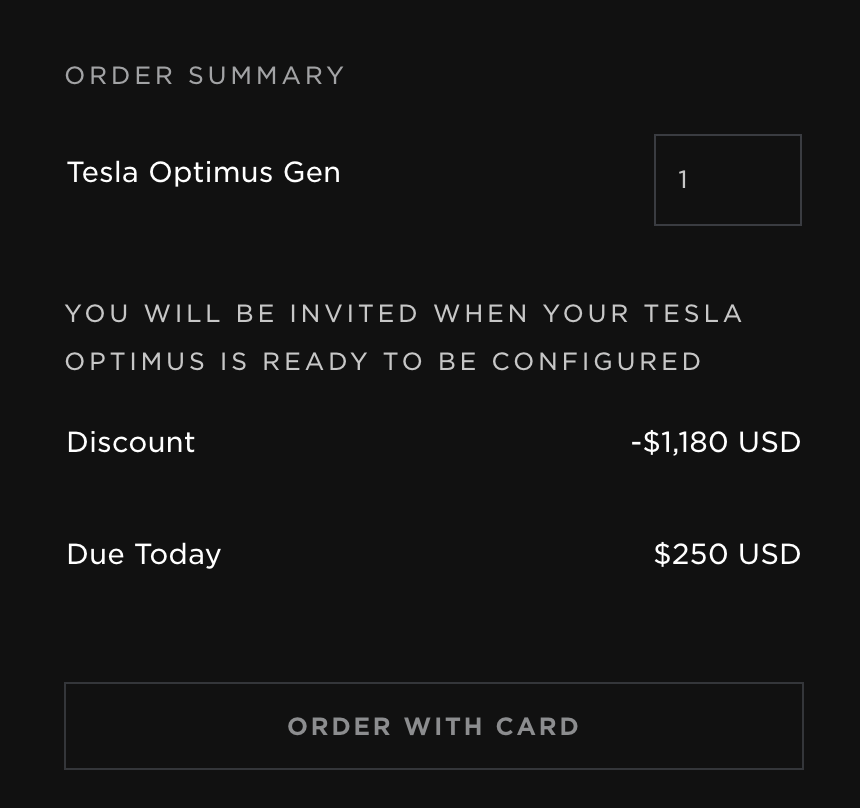Click the $250 USD due today amount
The width and height of the screenshot is (860, 808).
pos(727,554)
